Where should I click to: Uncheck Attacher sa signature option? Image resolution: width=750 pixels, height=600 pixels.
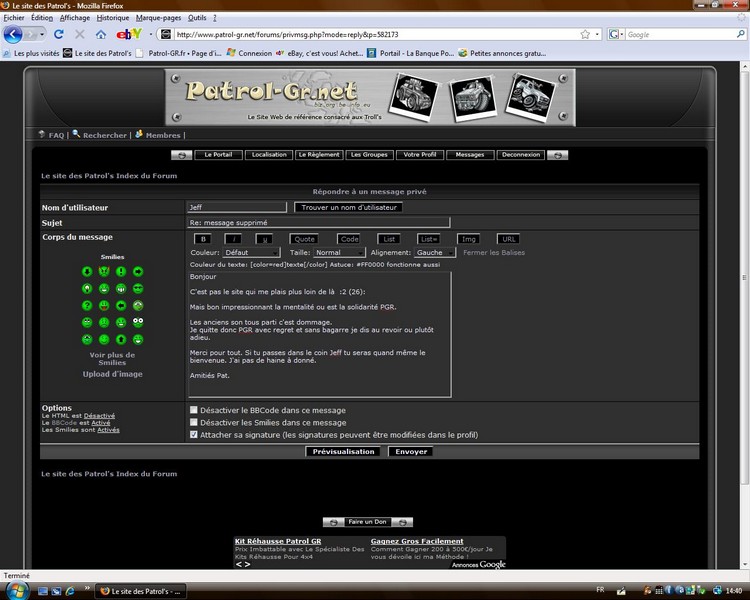pyautogui.click(x=194, y=435)
